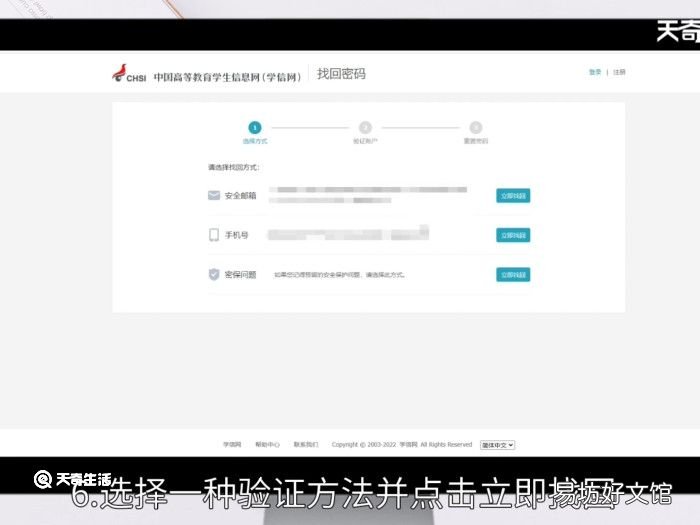Click the login link in header
Viewport: 700px width, 525px height.
tap(595, 72)
